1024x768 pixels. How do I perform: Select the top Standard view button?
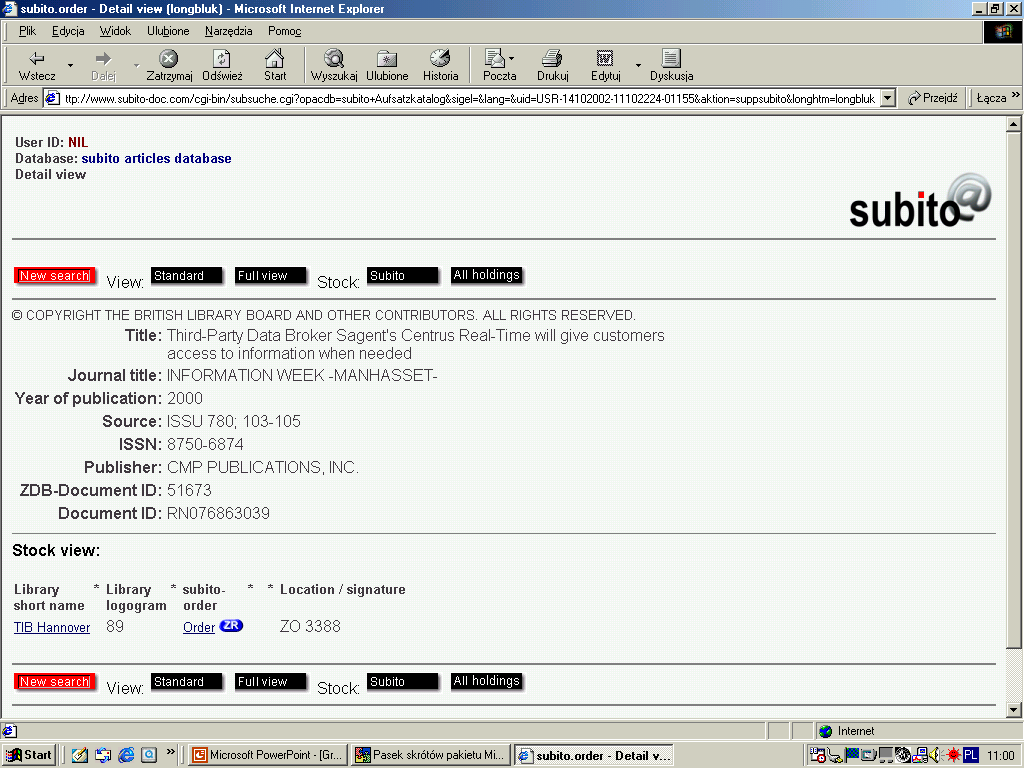(x=187, y=276)
